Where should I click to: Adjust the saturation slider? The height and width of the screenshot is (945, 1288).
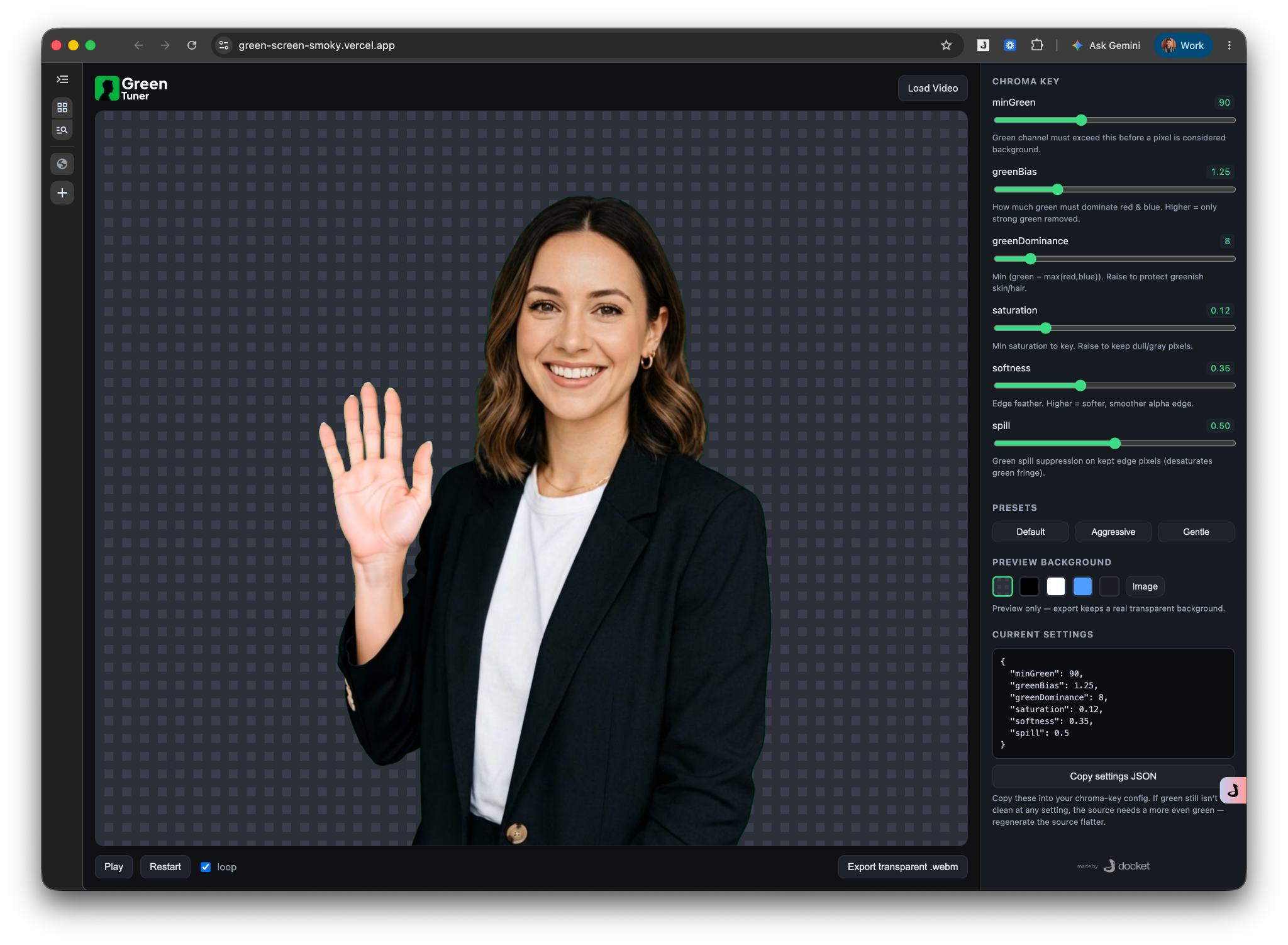pos(1114,328)
